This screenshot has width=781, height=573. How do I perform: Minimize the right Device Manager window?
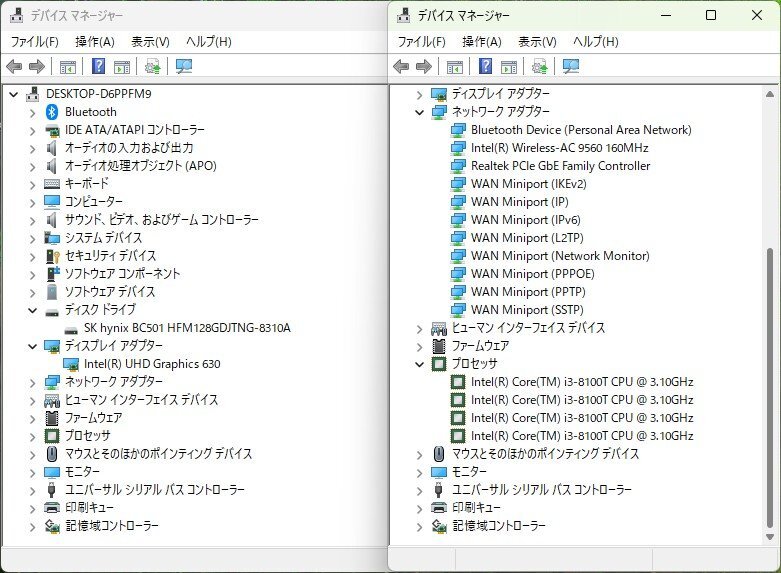point(666,15)
